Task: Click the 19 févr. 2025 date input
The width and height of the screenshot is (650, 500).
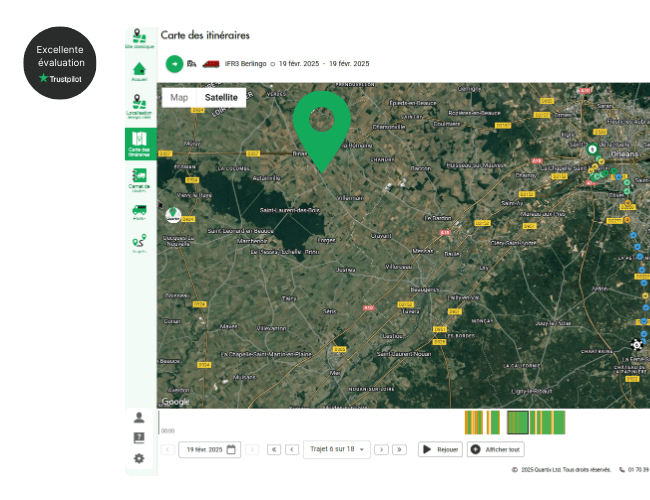Action: click(209, 449)
